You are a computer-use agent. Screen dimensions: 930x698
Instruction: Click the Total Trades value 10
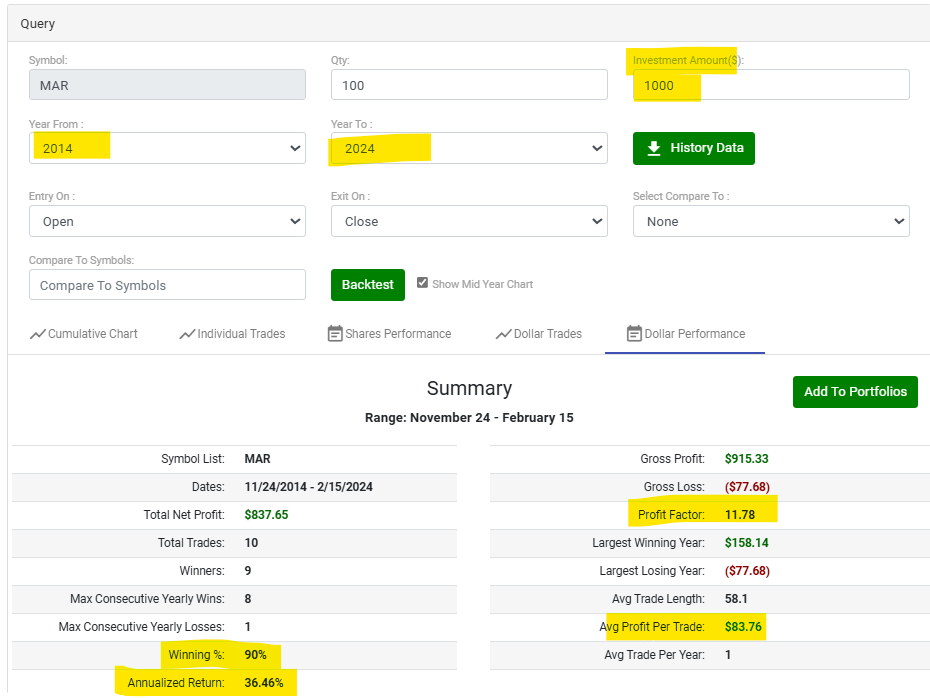coord(251,543)
